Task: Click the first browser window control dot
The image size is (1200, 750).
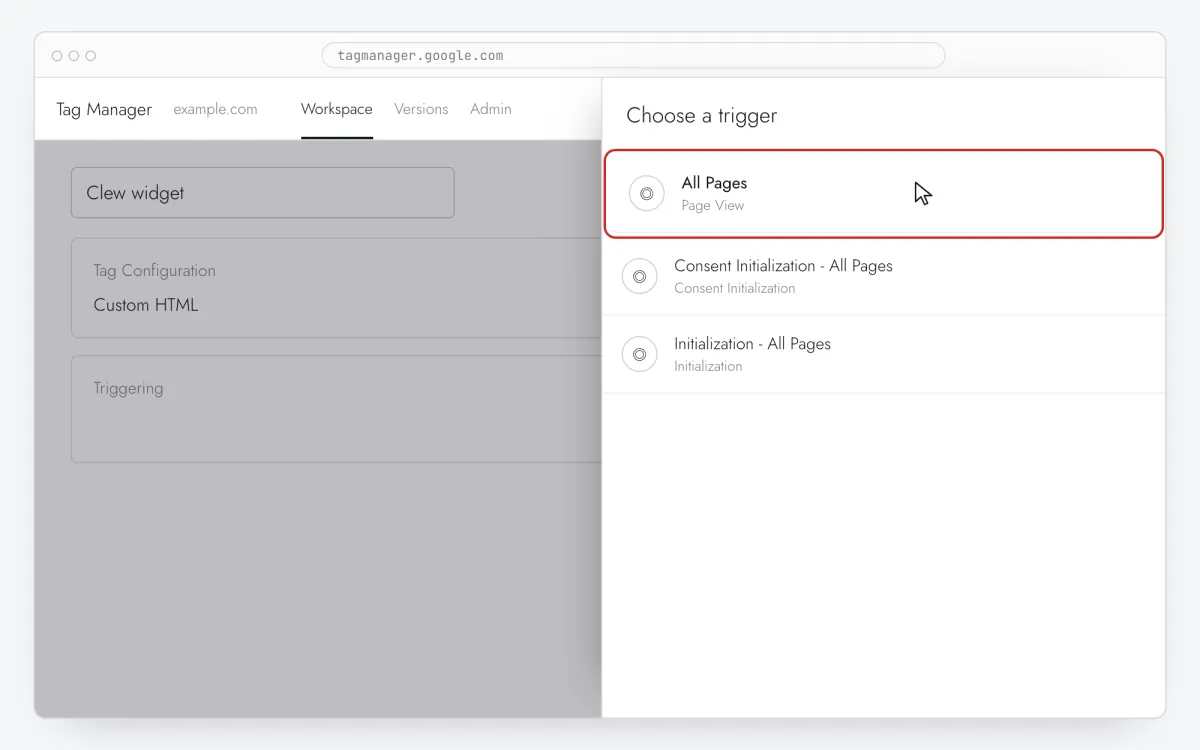Action: (x=57, y=56)
